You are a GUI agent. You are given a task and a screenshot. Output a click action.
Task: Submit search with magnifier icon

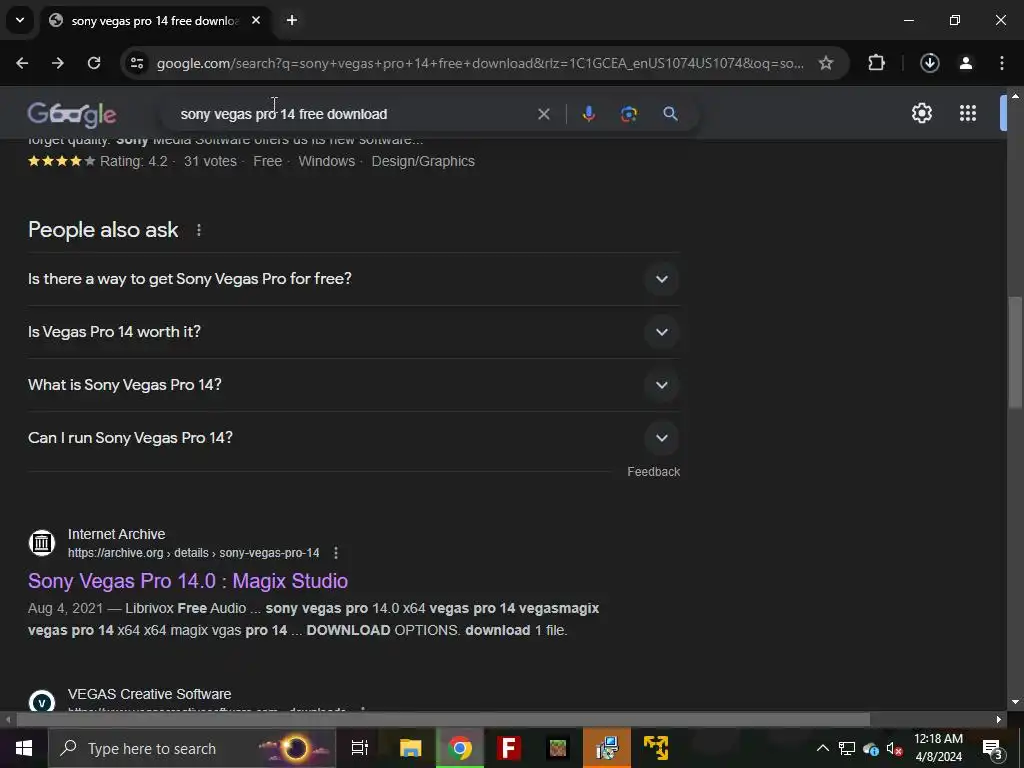(670, 114)
